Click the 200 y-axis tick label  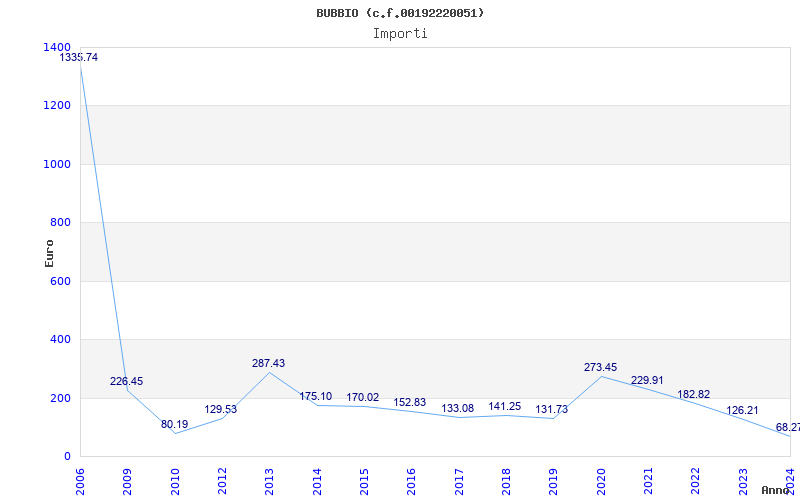pyautogui.click(x=60, y=398)
